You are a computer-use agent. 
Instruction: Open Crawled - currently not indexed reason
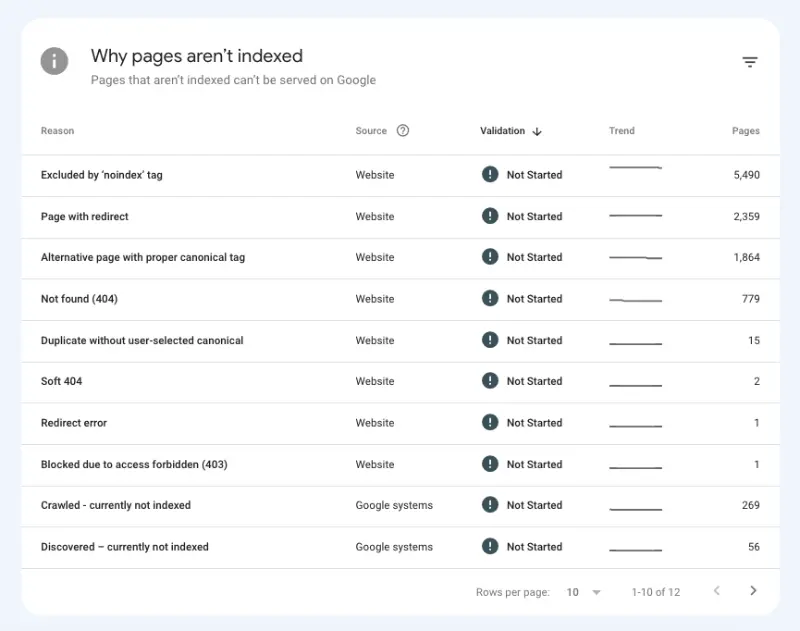[116, 505]
